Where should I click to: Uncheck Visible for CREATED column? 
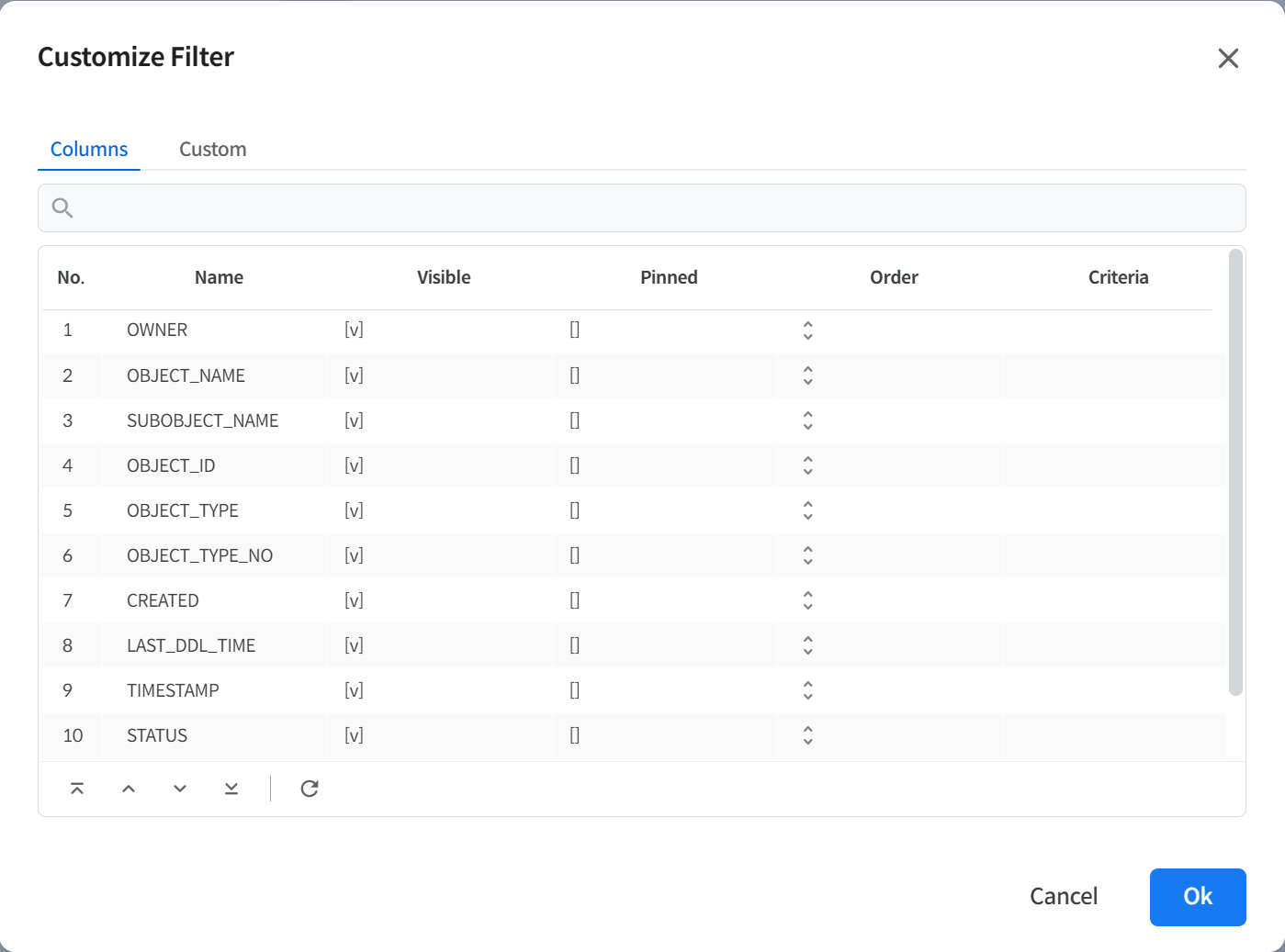pyautogui.click(x=354, y=600)
